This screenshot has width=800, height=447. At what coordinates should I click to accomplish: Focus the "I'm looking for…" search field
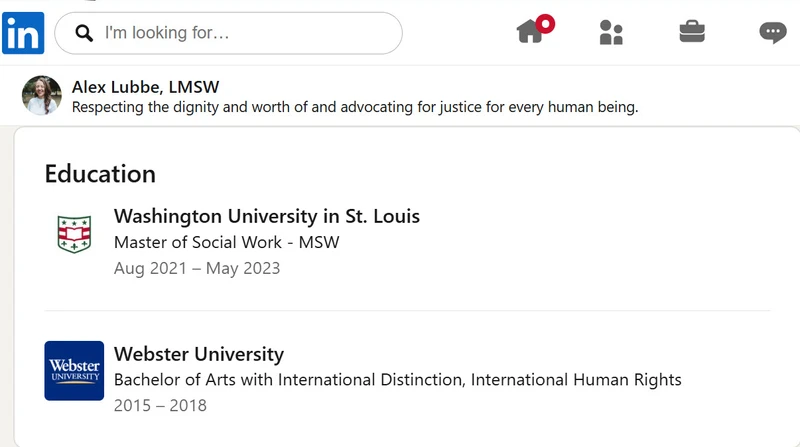(228, 33)
